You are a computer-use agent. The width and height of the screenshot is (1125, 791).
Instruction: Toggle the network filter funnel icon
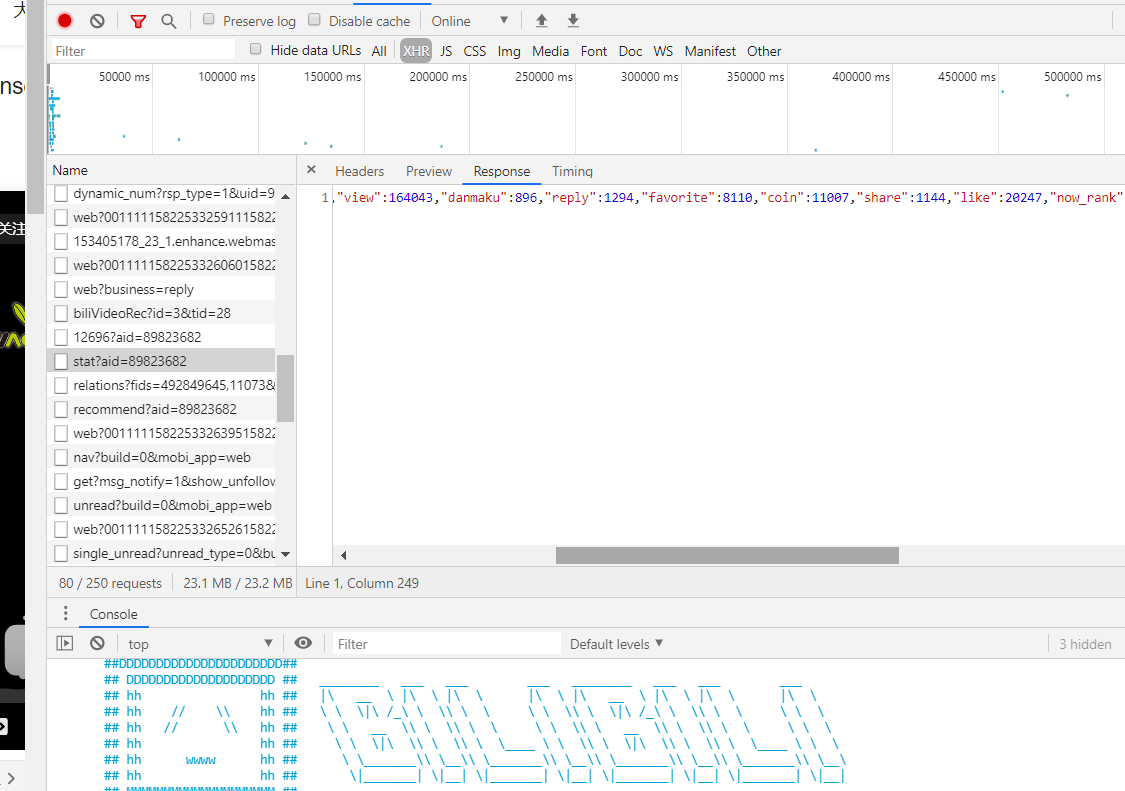tap(138, 21)
